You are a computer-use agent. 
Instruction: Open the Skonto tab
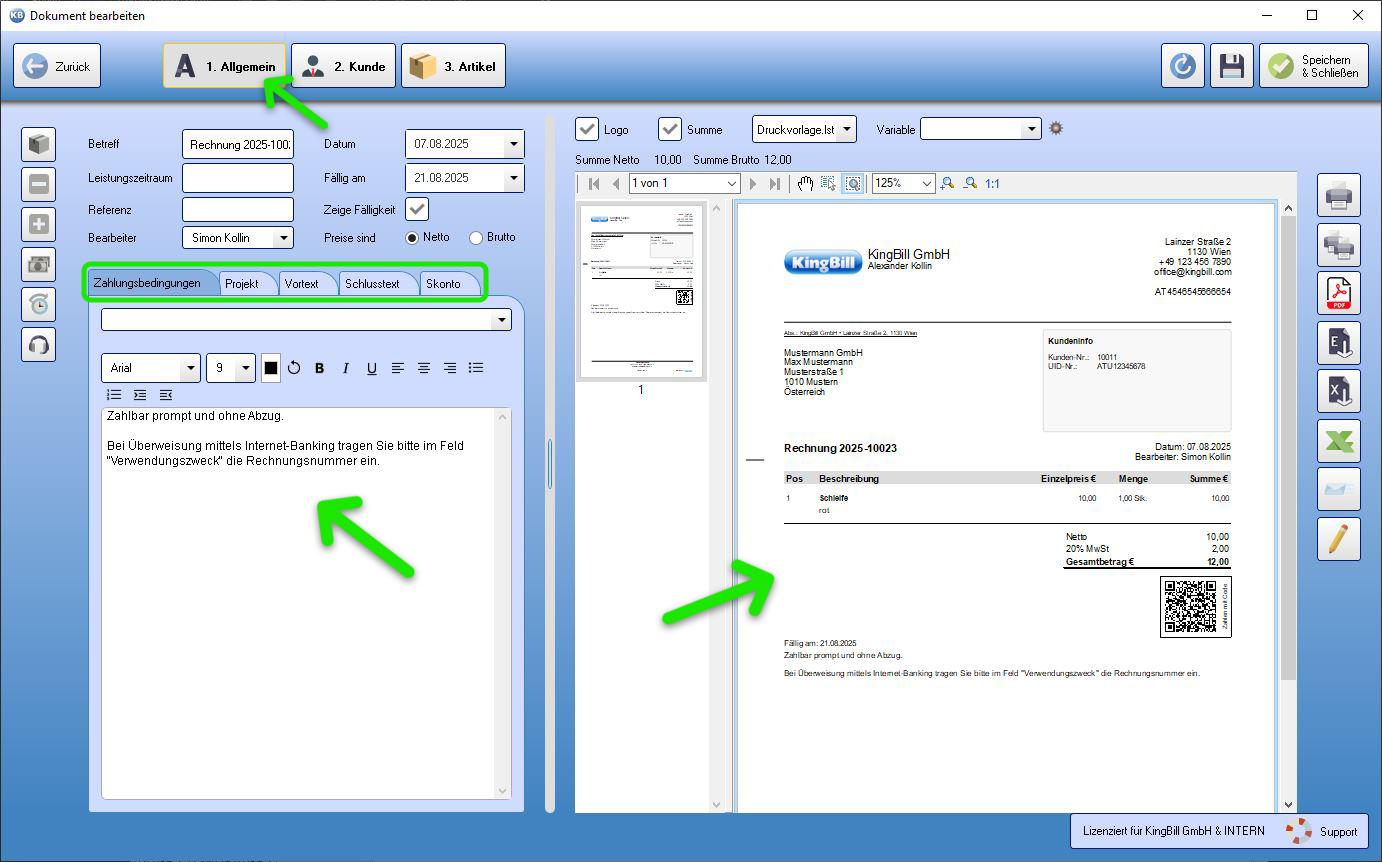pyautogui.click(x=444, y=284)
